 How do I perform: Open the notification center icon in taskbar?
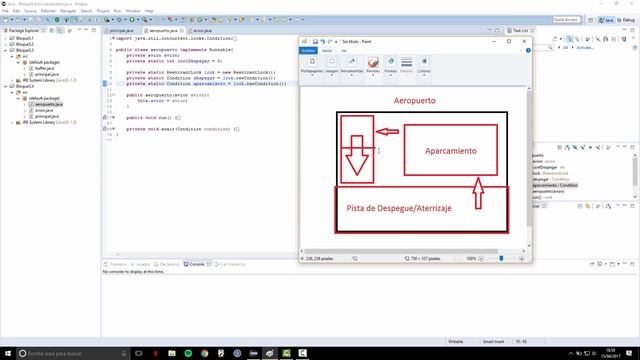(629, 353)
